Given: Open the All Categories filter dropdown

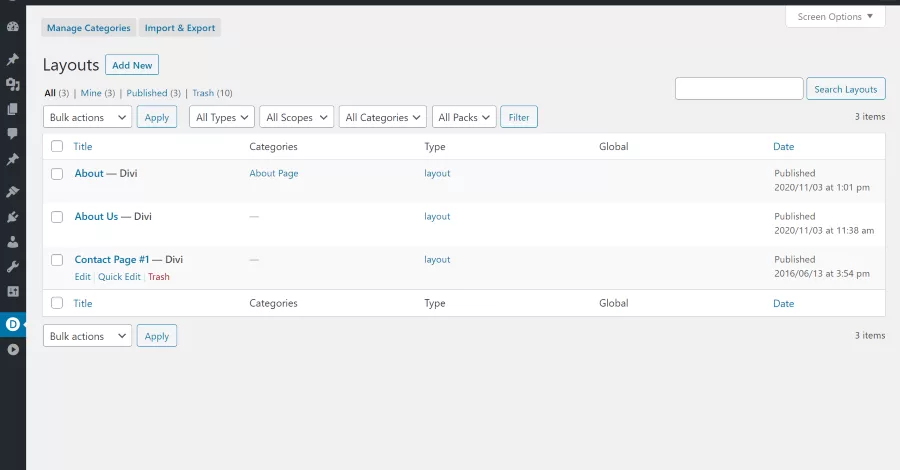Looking at the screenshot, I should 383,117.
